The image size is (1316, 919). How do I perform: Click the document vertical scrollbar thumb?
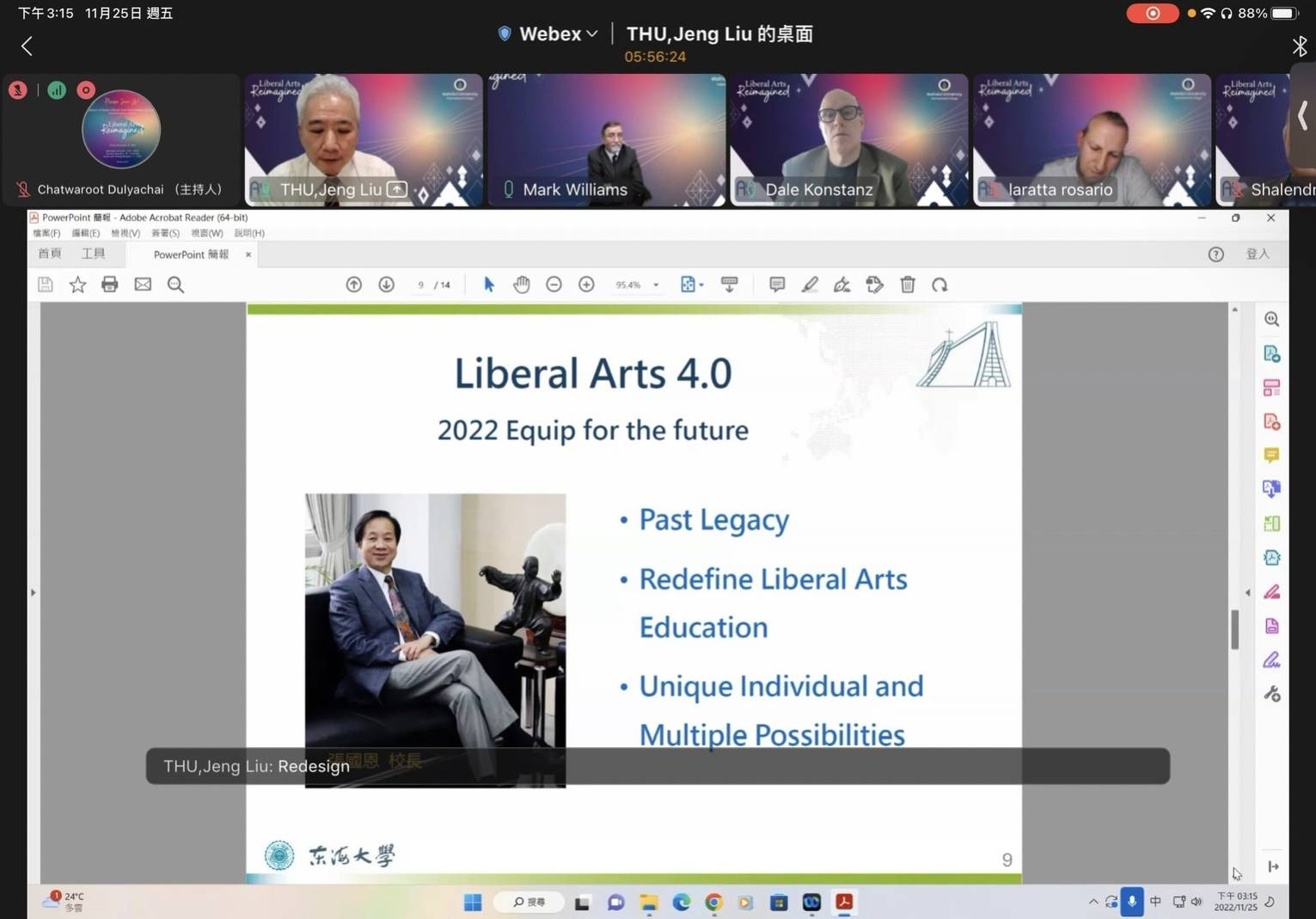click(1234, 629)
